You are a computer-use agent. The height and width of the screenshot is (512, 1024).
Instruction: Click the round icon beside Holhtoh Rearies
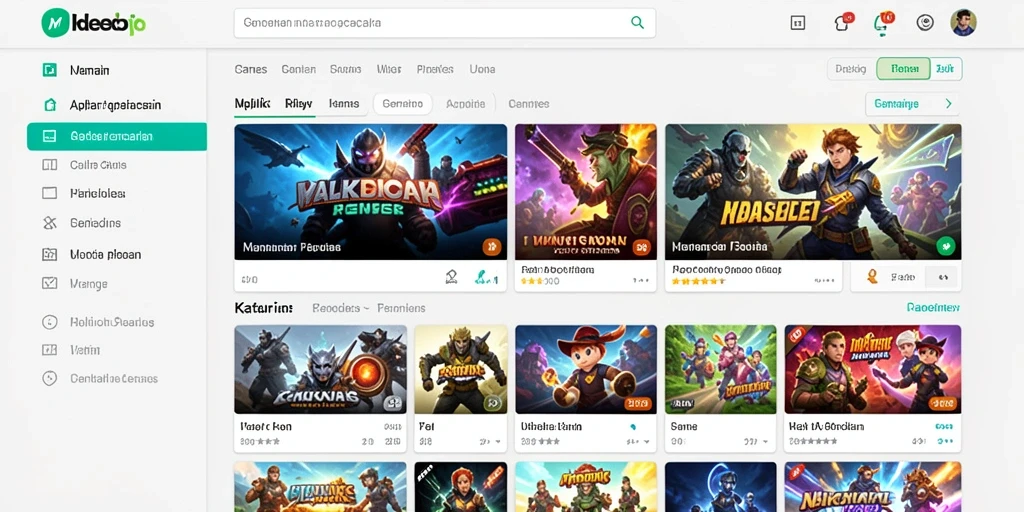pyautogui.click(x=49, y=322)
